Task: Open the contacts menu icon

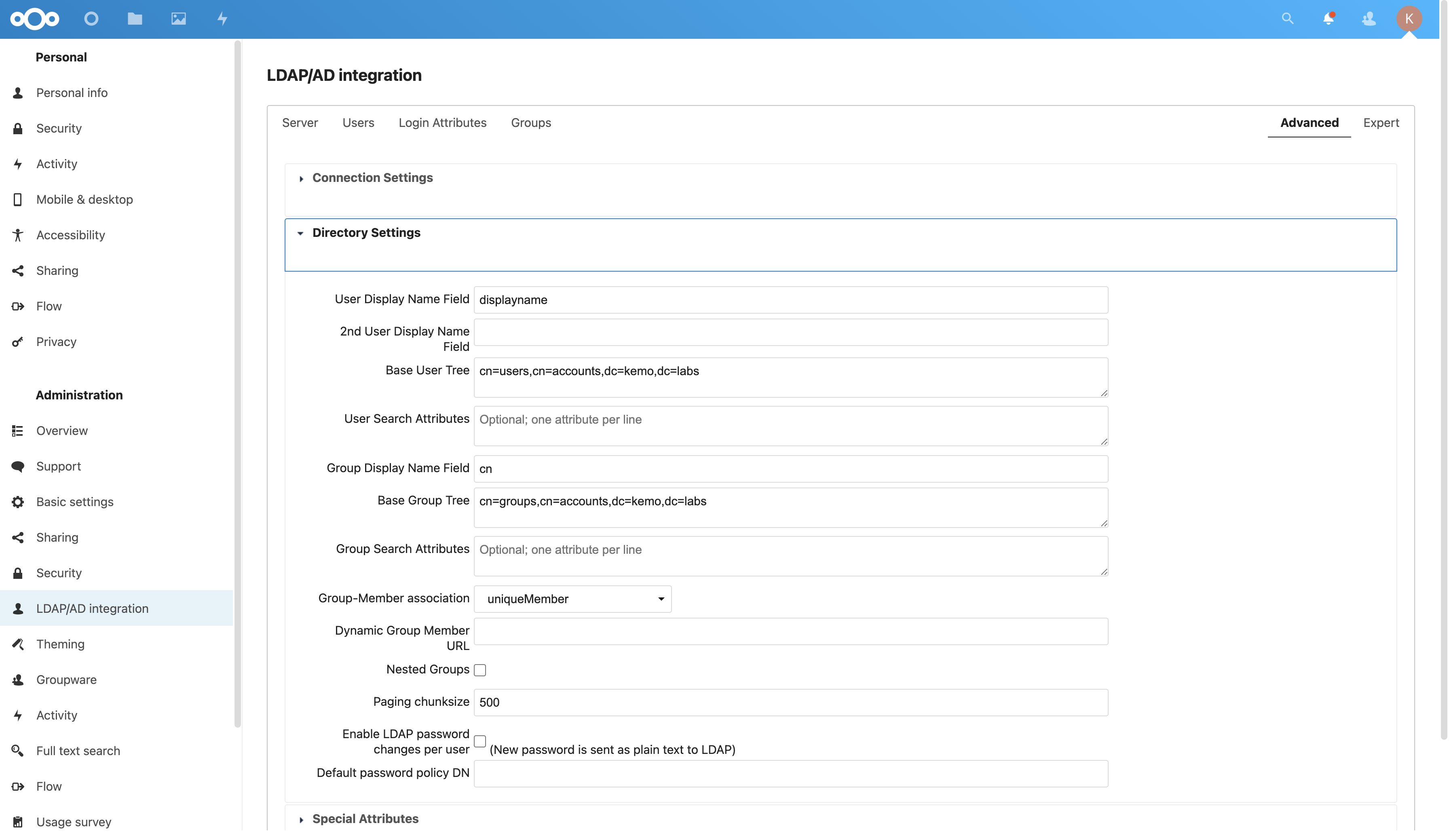Action: tap(1369, 19)
